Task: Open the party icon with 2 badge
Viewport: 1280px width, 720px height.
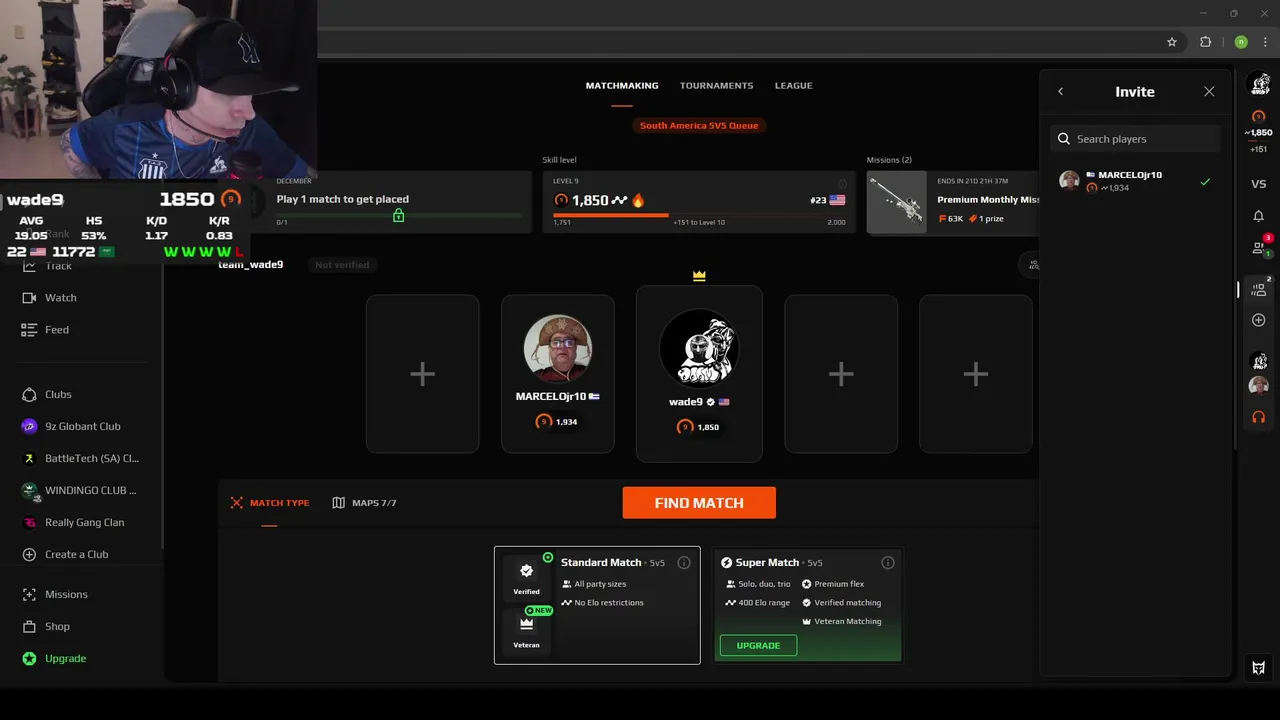Action: pyautogui.click(x=1259, y=288)
